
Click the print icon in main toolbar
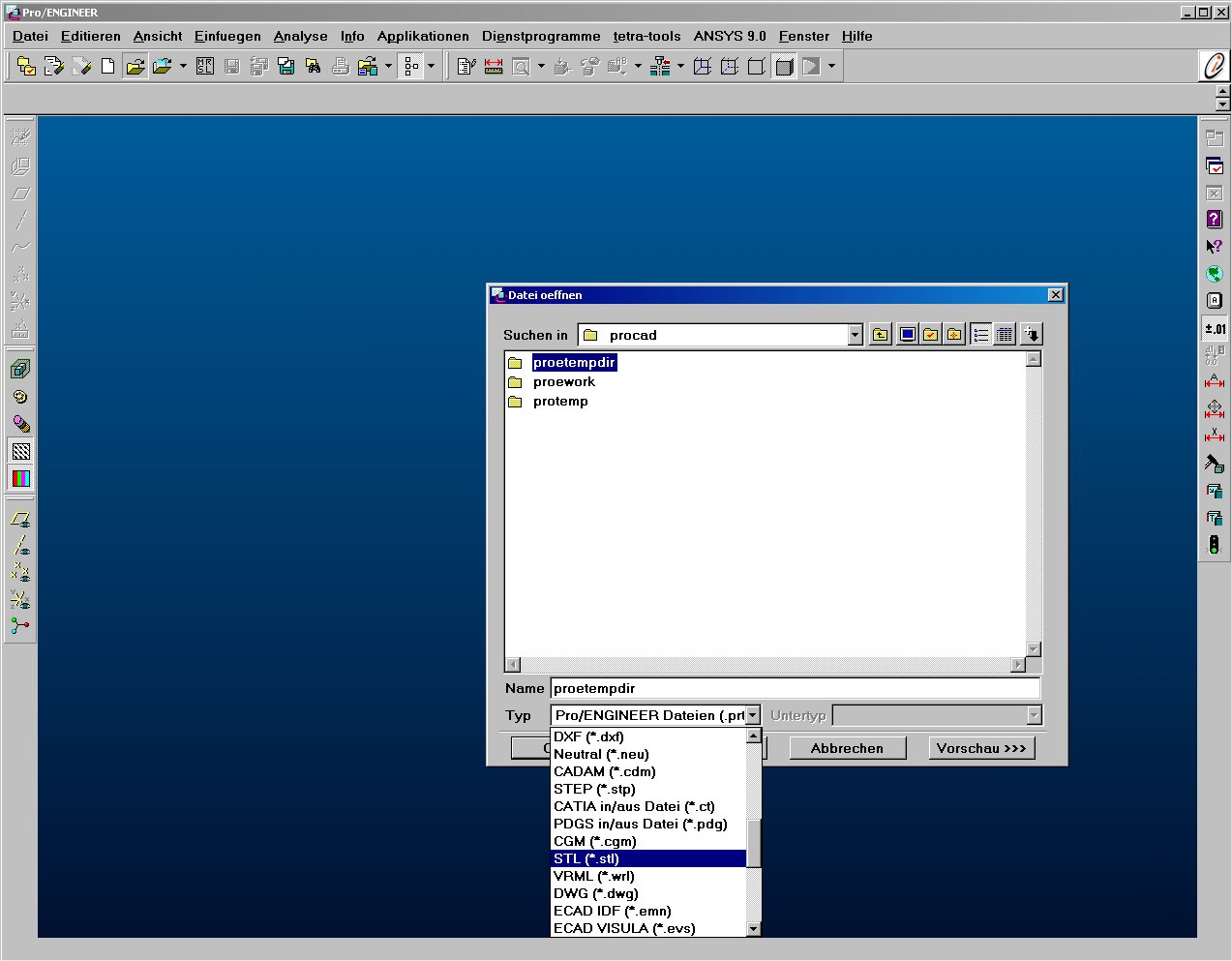click(x=341, y=67)
